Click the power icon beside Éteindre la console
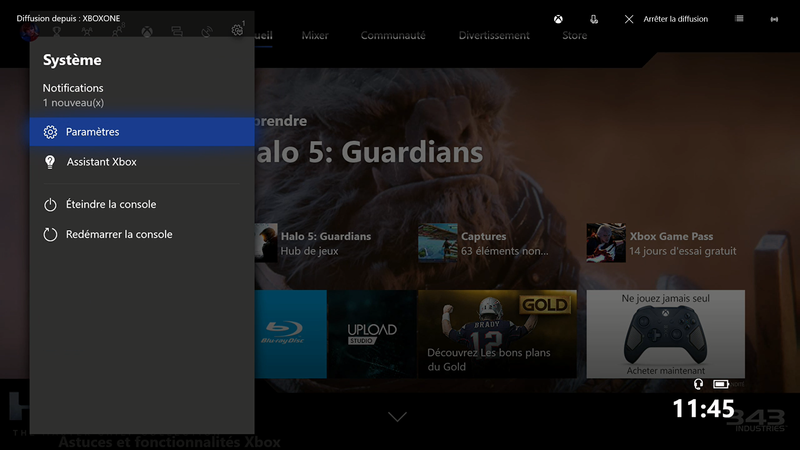The width and height of the screenshot is (800, 450). click(50, 205)
